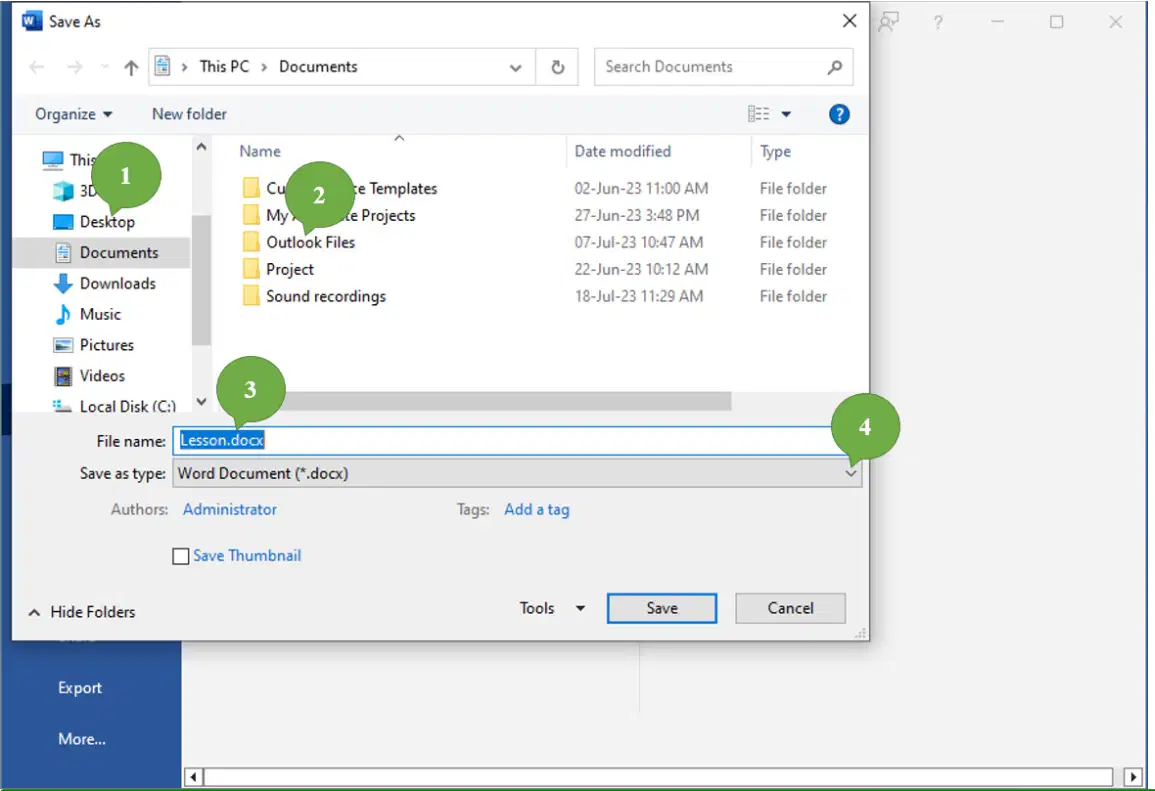Click the navigation pane scroll-down arrow

pos(201,402)
